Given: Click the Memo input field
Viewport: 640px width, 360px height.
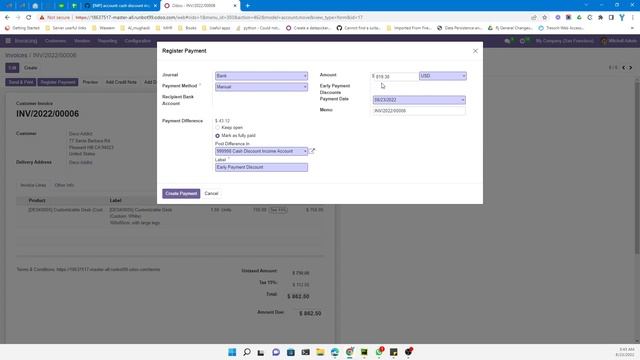Looking at the screenshot, I should point(419,111).
